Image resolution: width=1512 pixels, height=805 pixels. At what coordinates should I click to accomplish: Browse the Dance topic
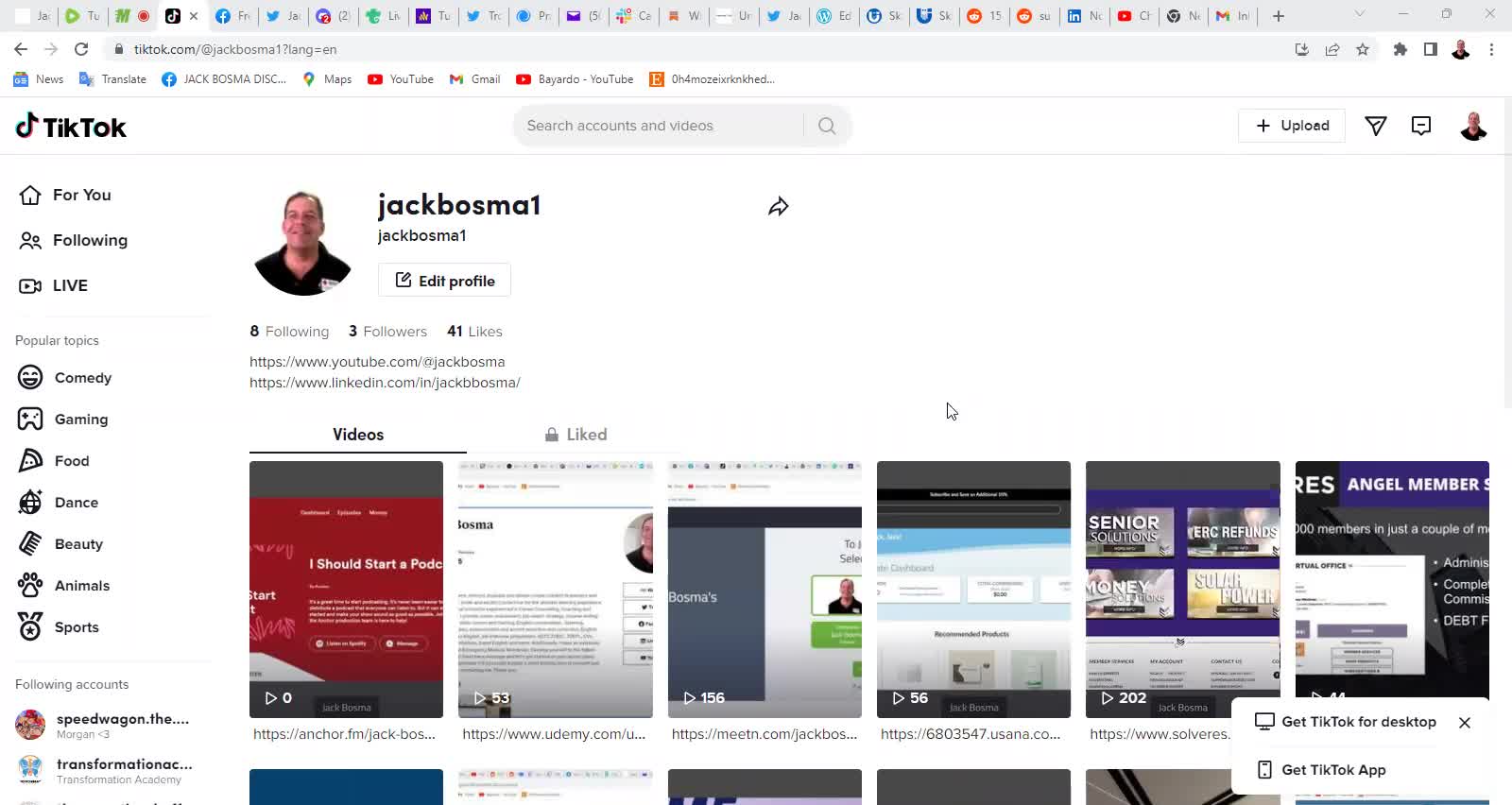[59, 502]
